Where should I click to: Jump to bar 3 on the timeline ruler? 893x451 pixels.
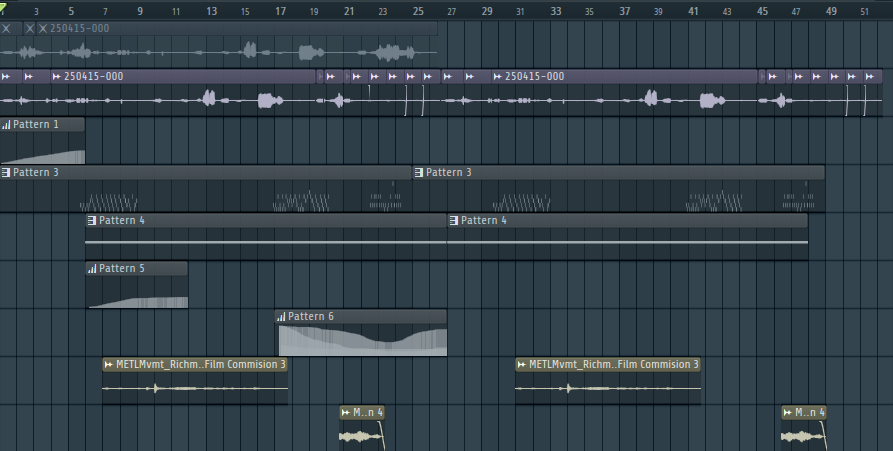(x=36, y=11)
